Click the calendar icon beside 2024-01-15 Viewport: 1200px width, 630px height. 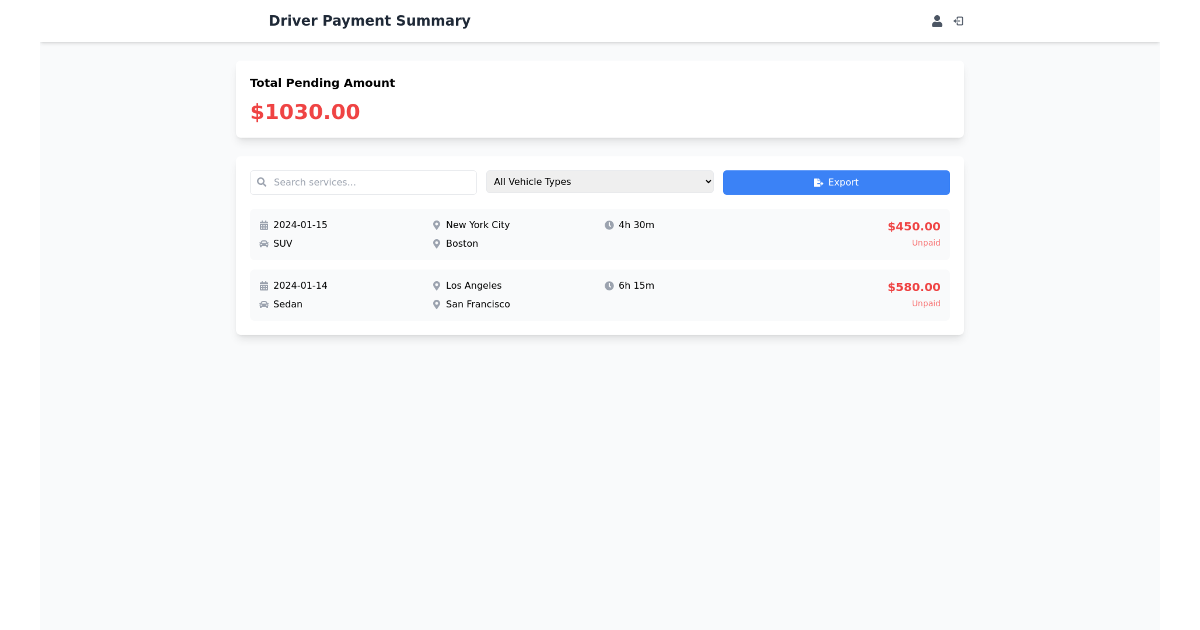[264, 224]
